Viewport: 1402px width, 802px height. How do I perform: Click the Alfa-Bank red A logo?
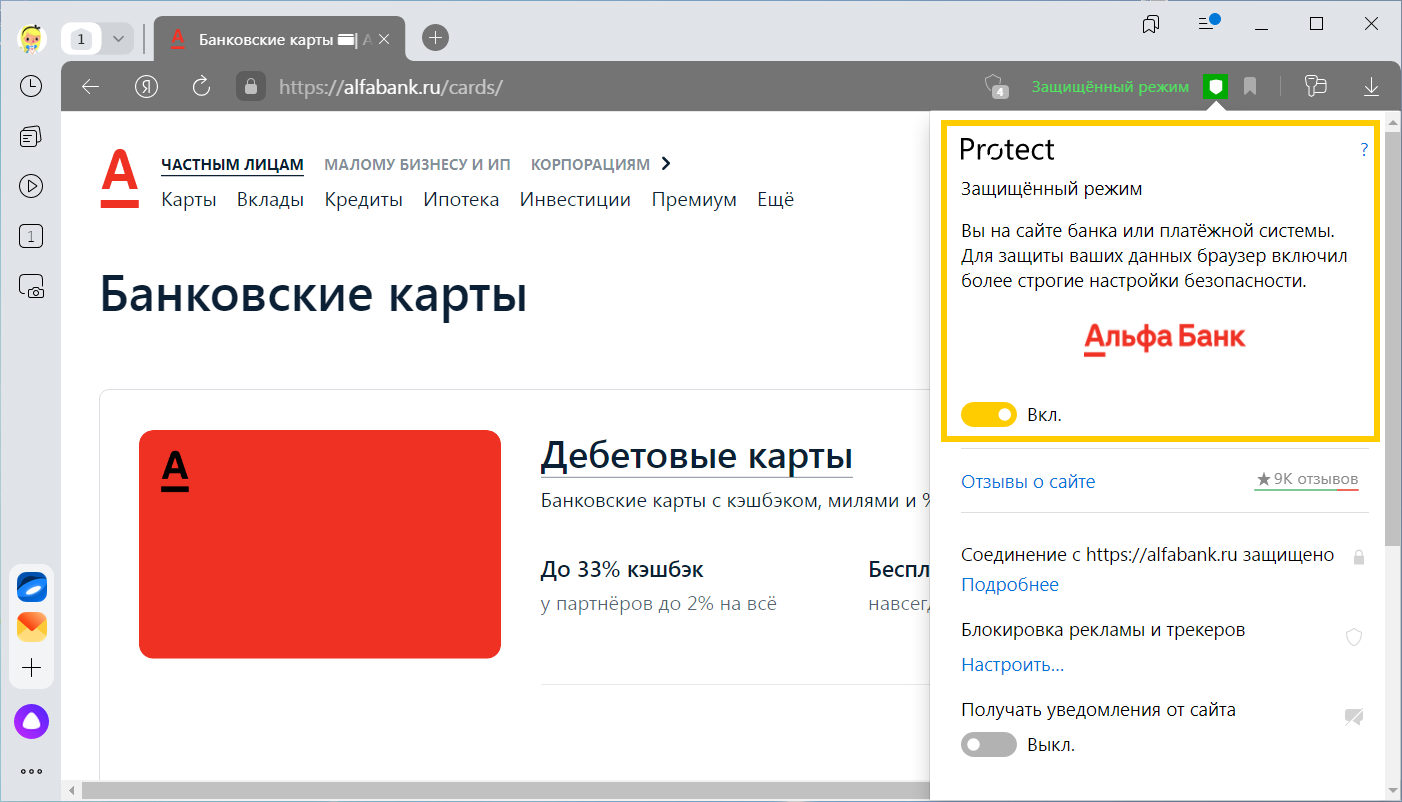(120, 179)
